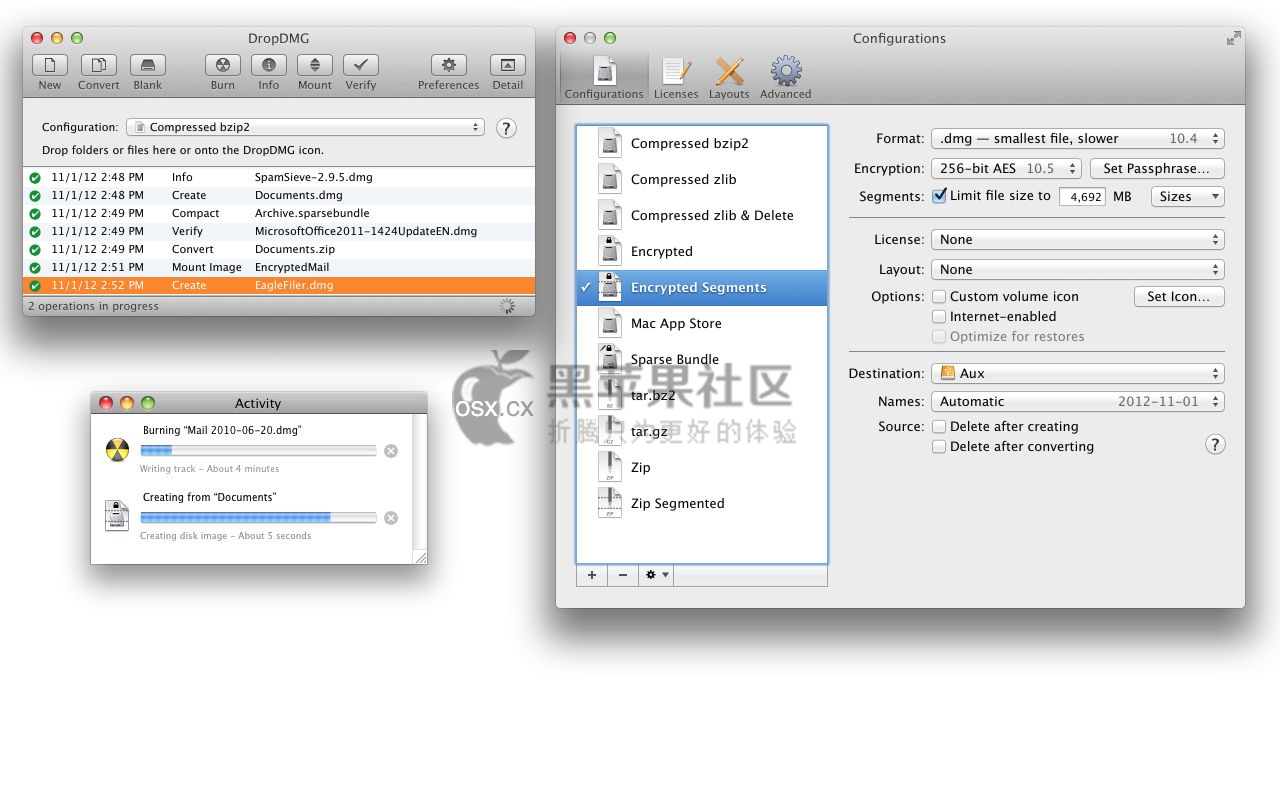Select the Compressed zlib & Delete configuration

click(x=702, y=216)
